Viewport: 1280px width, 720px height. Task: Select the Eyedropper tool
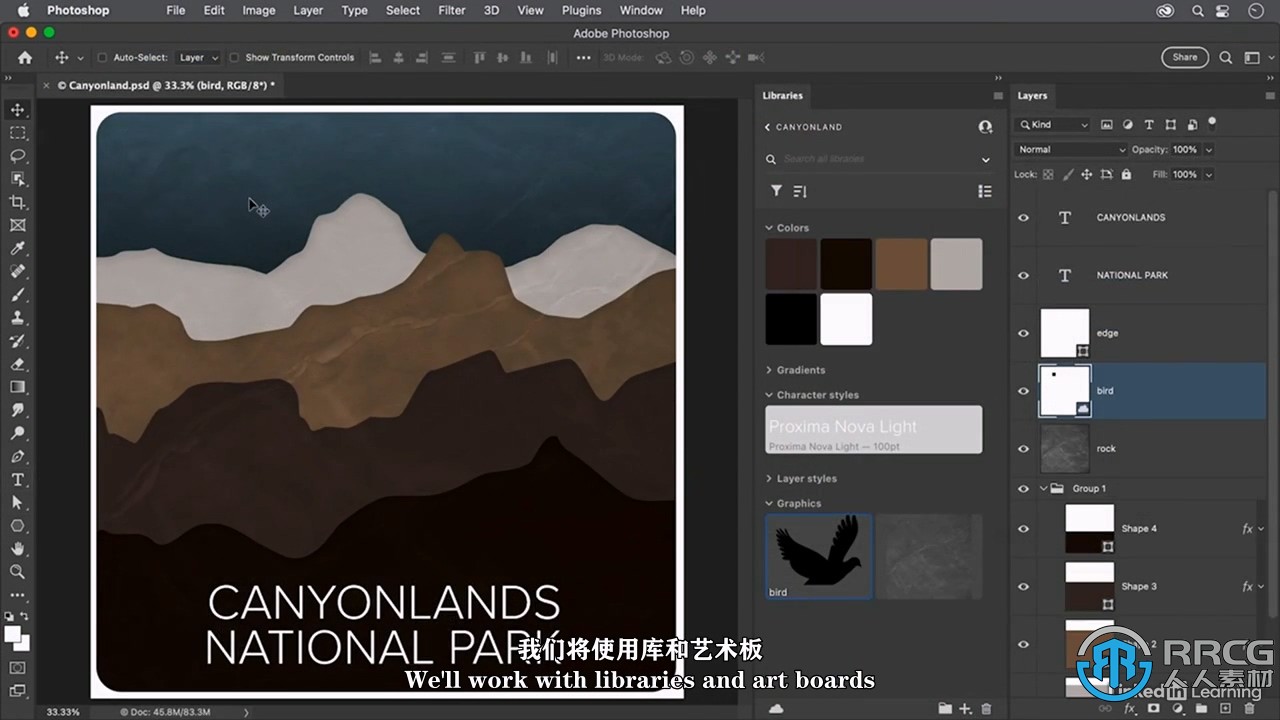tap(17, 248)
